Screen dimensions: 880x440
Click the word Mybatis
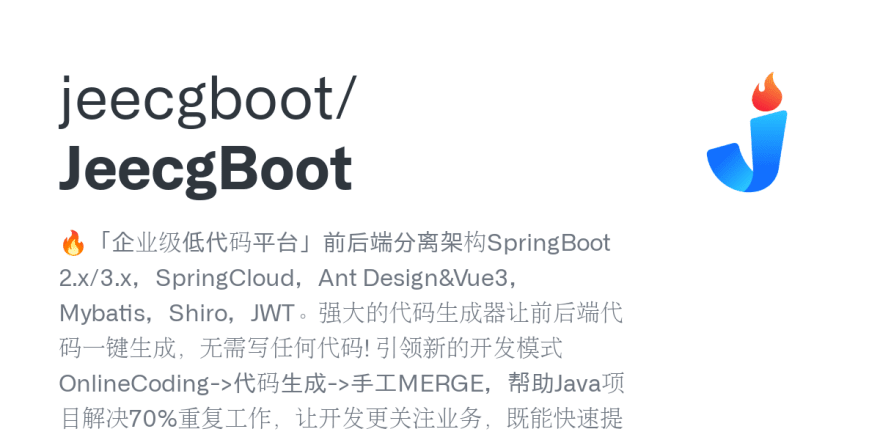click(x=102, y=314)
